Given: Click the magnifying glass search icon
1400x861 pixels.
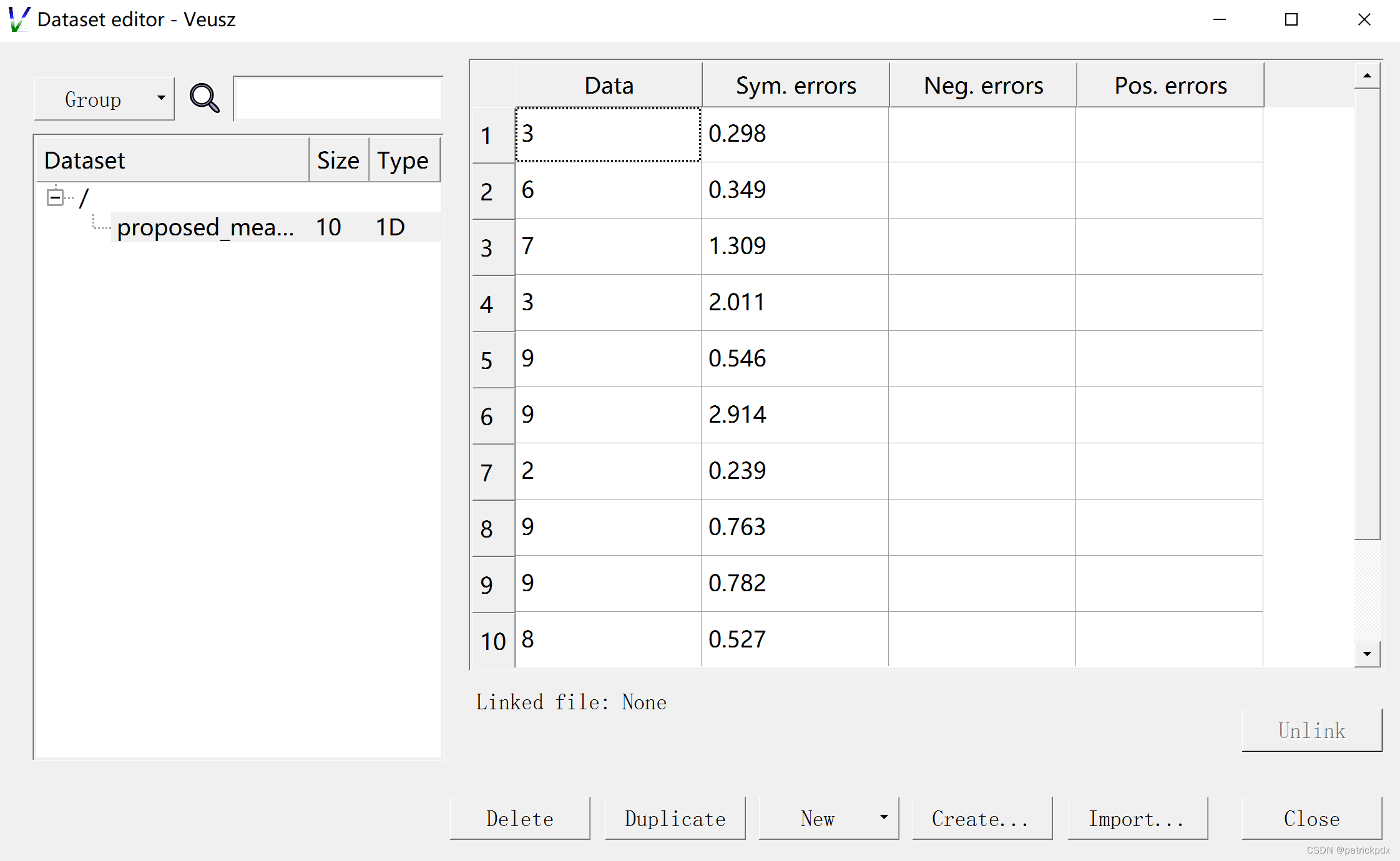Looking at the screenshot, I should (204, 98).
